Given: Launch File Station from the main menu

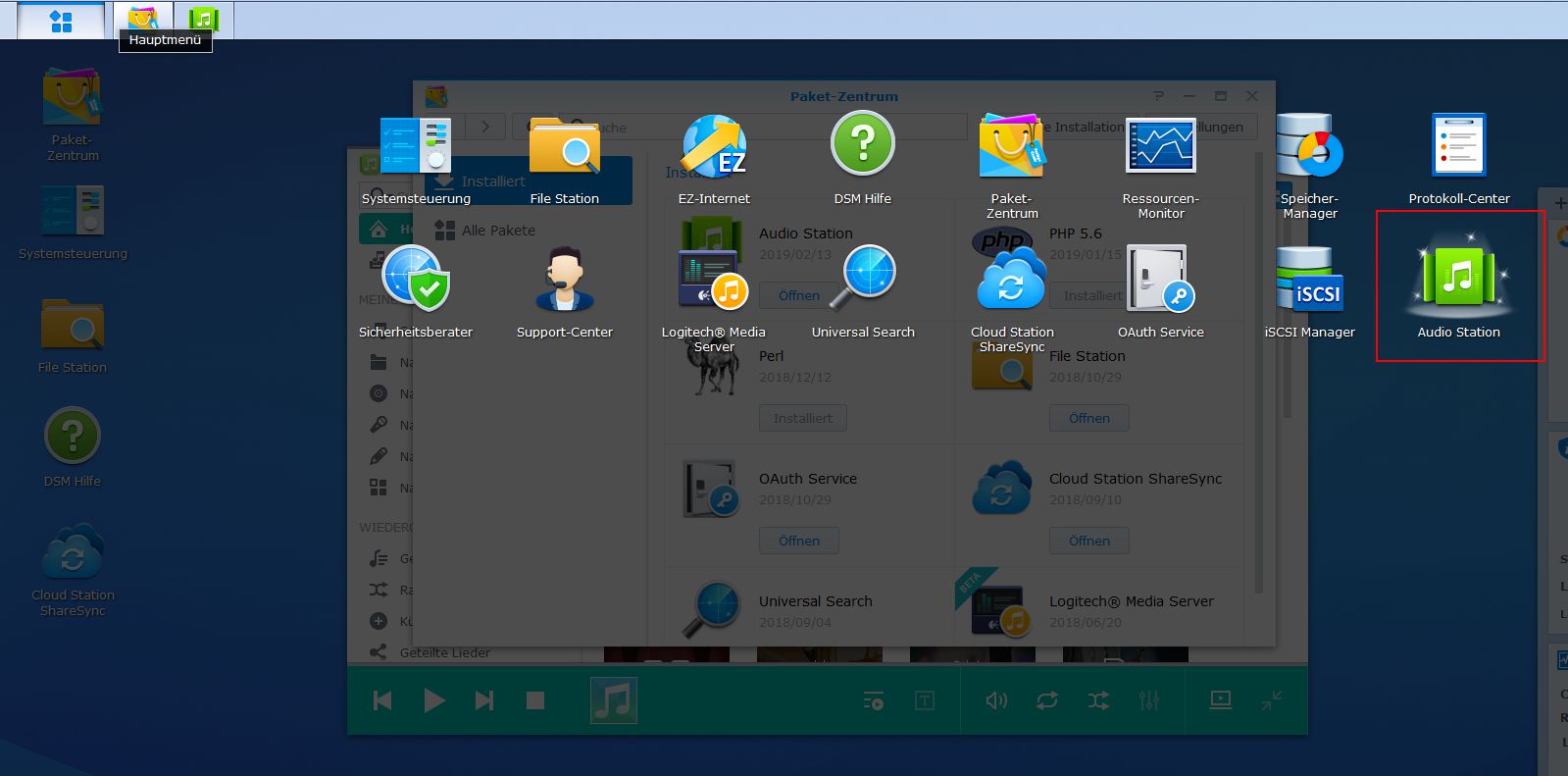Looking at the screenshot, I should pos(565,159).
